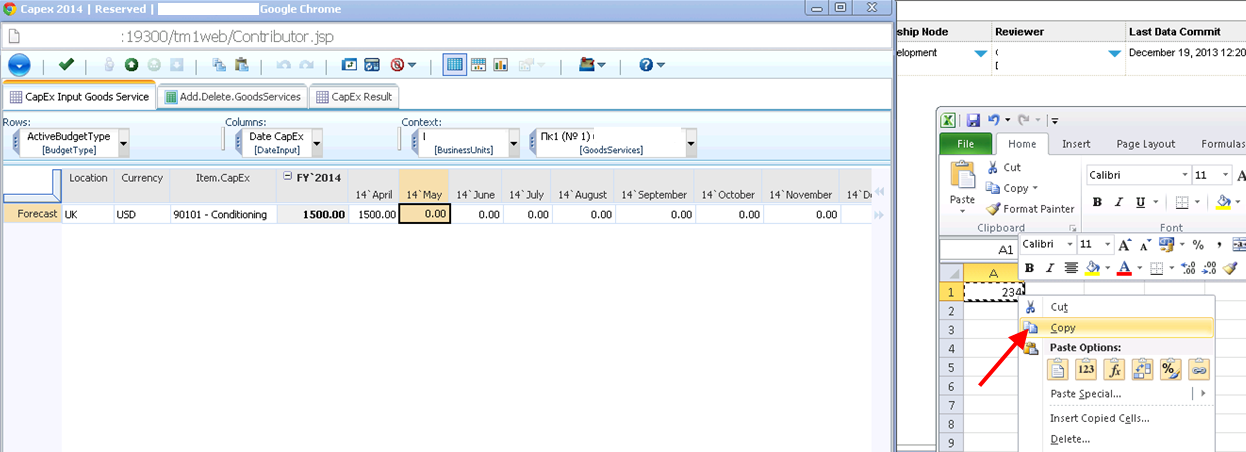Click Cut in the ribbon Clipboard group
Screen dimensions: 1246x452
1003,167
